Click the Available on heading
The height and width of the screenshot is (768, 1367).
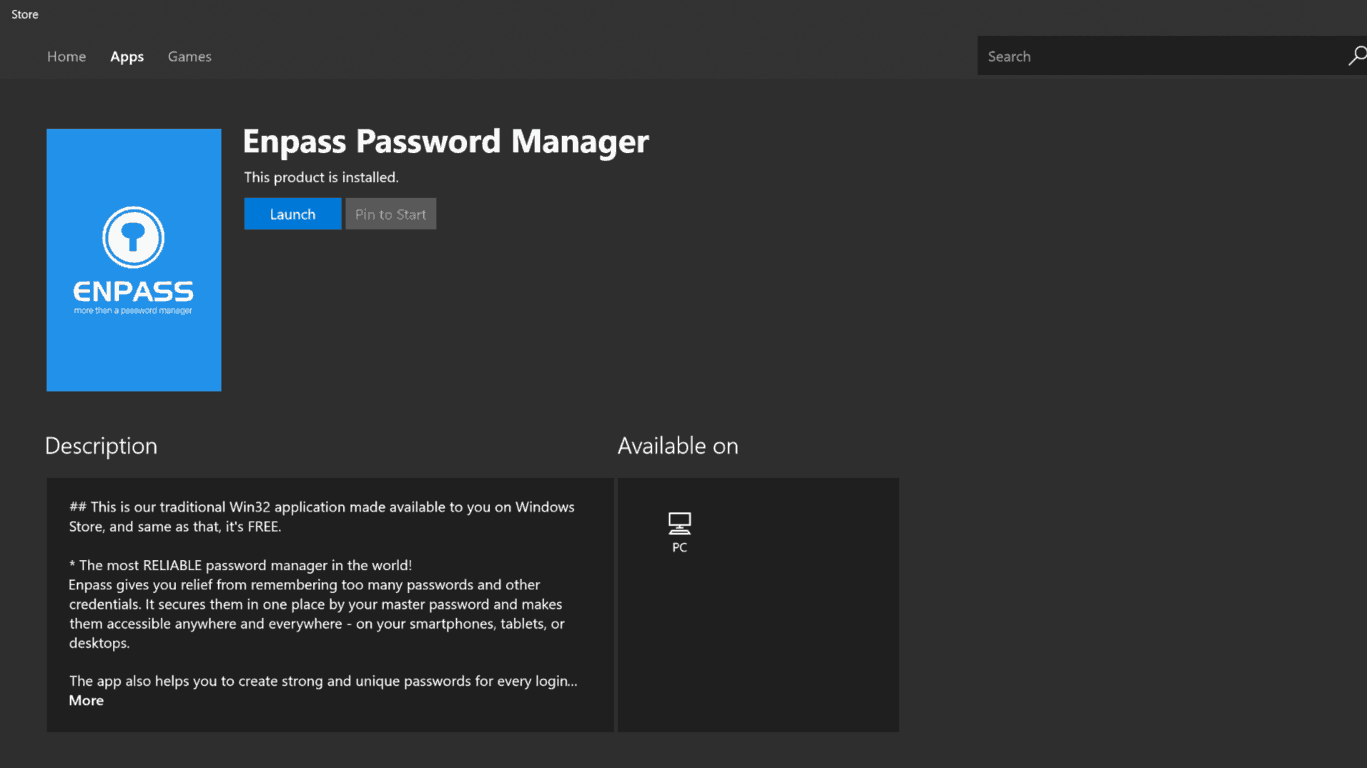678,446
